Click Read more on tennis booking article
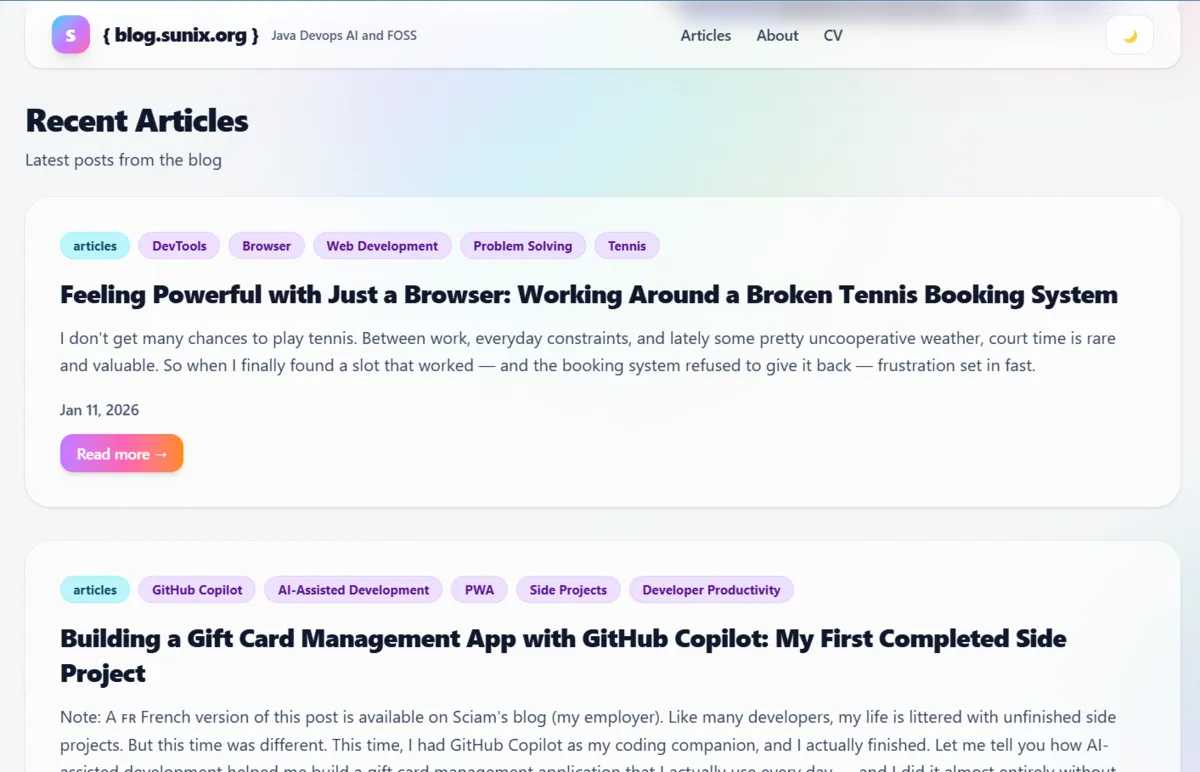Image resolution: width=1200 pixels, height=772 pixels. coord(122,453)
